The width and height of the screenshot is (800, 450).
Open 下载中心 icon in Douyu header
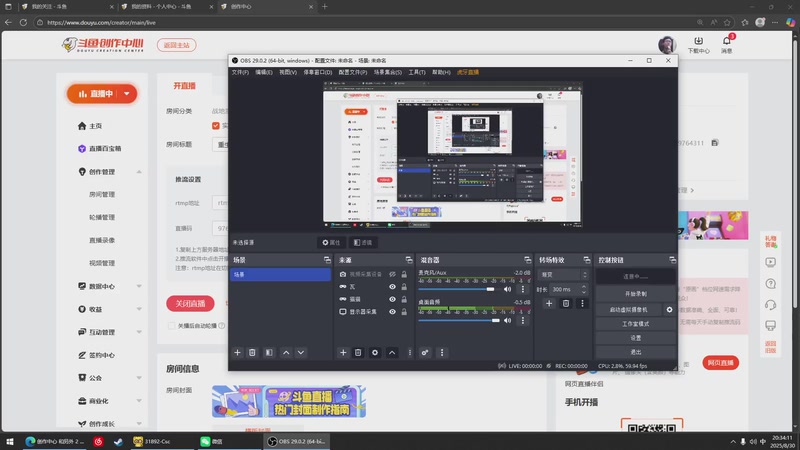pyautogui.click(x=698, y=45)
